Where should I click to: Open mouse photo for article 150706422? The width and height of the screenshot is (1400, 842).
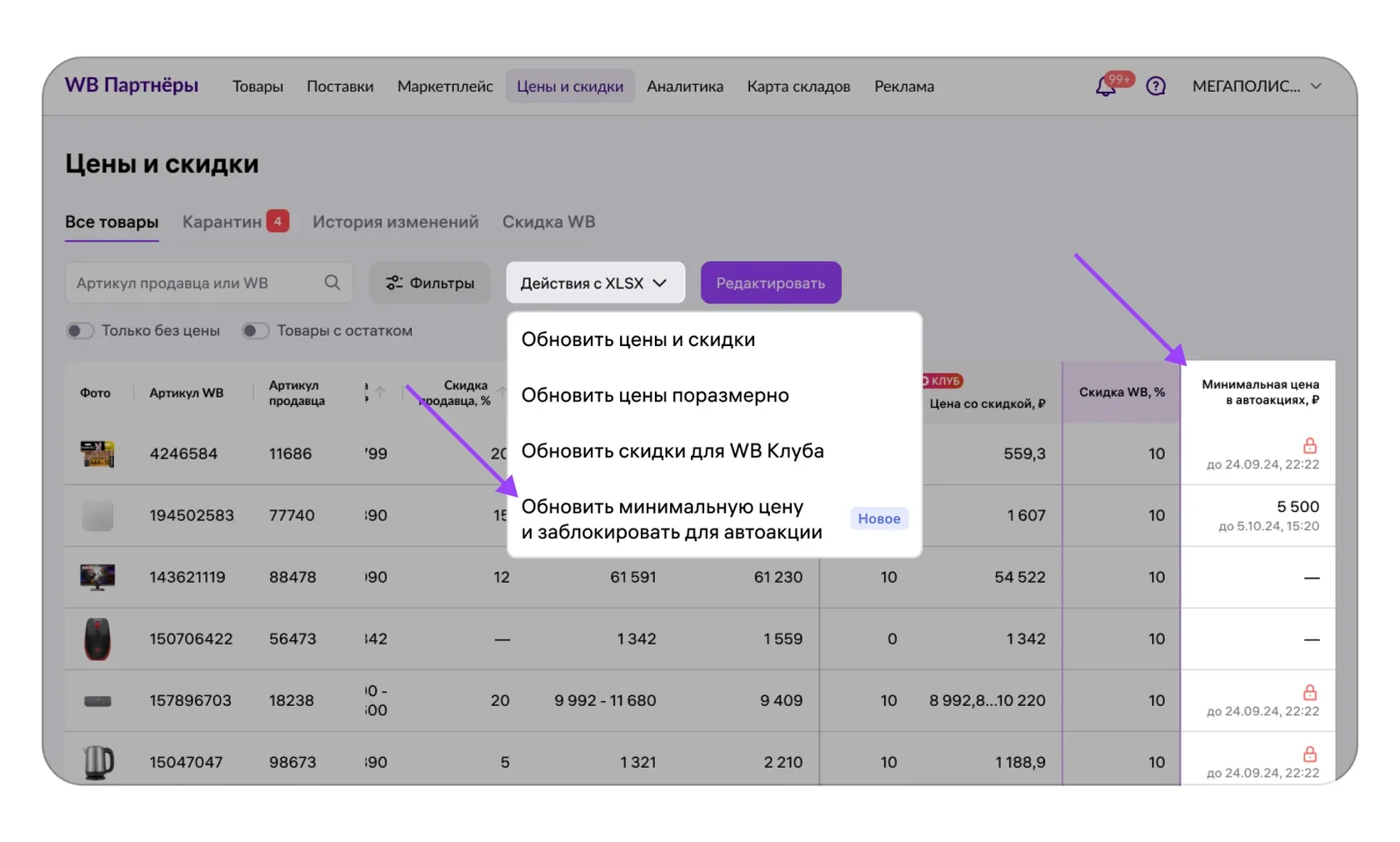(97, 639)
